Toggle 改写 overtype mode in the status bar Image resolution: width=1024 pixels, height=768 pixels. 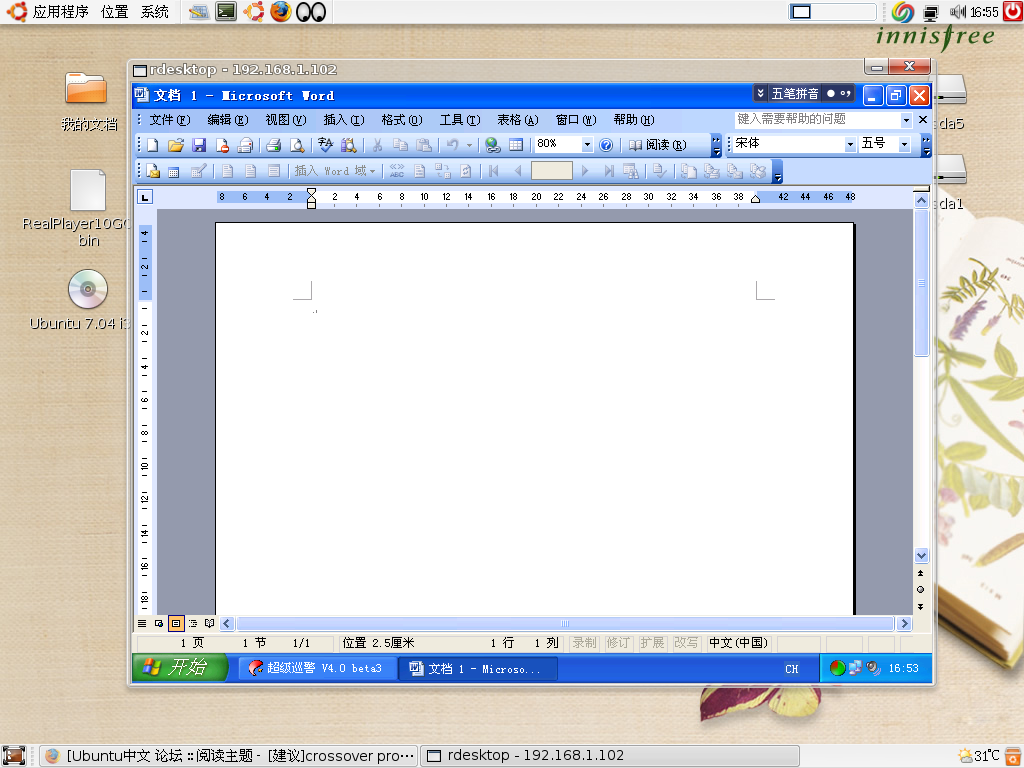686,643
